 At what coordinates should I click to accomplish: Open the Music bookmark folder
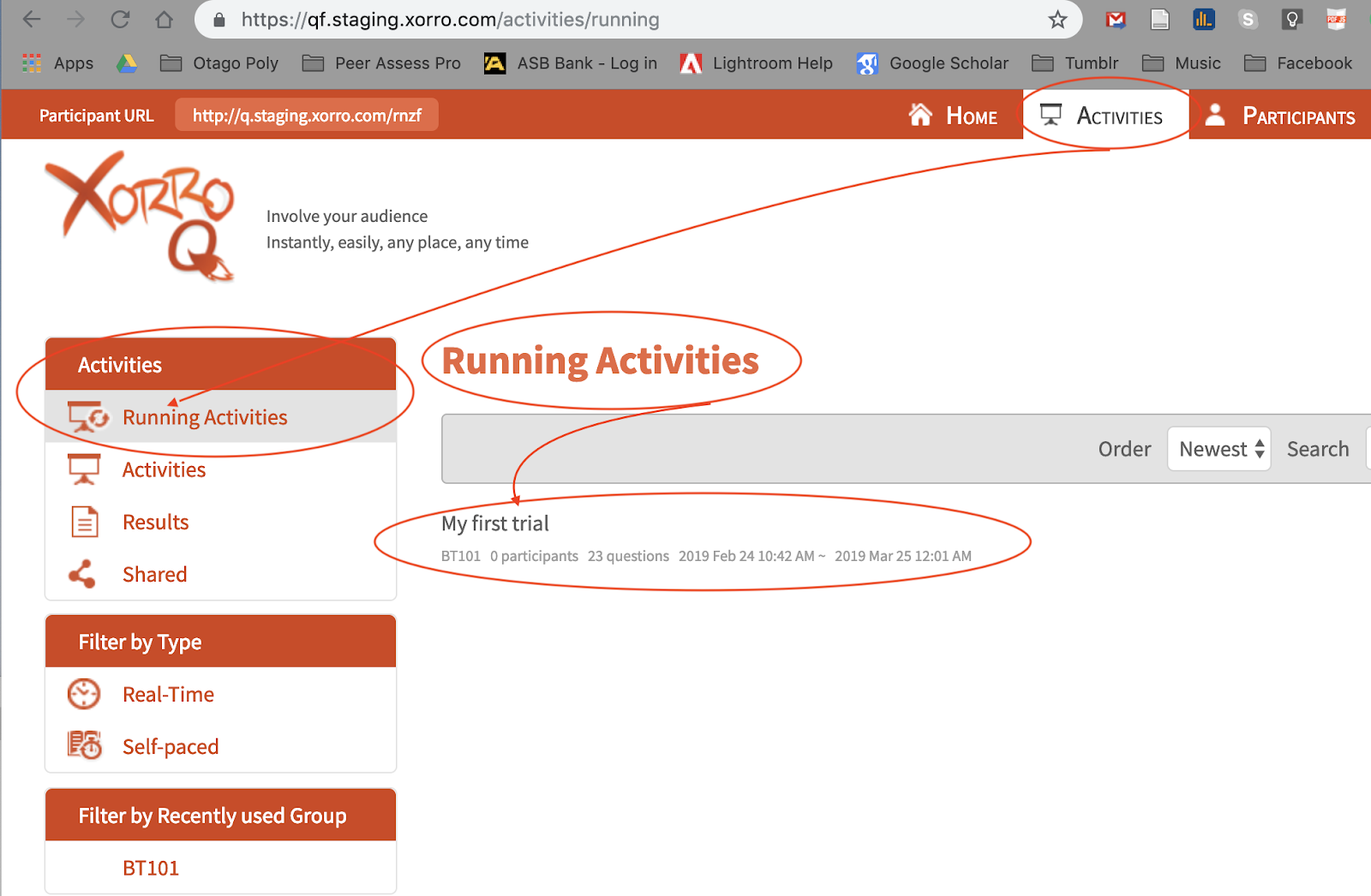click(1182, 63)
